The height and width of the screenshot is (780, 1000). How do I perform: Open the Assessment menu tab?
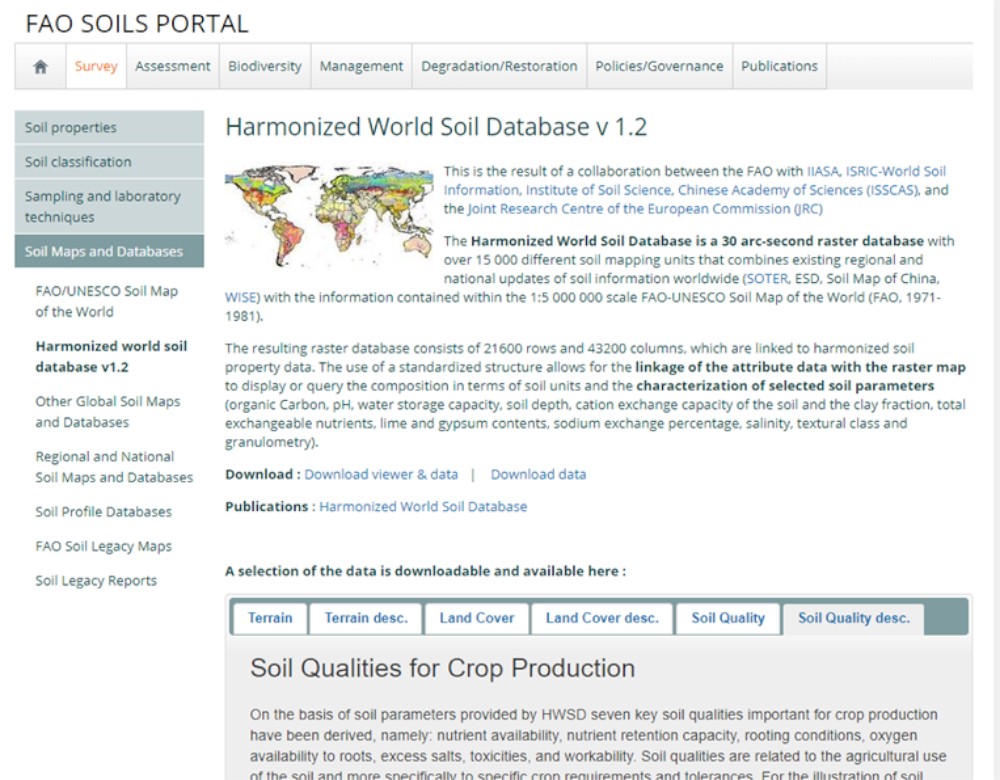(x=172, y=66)
